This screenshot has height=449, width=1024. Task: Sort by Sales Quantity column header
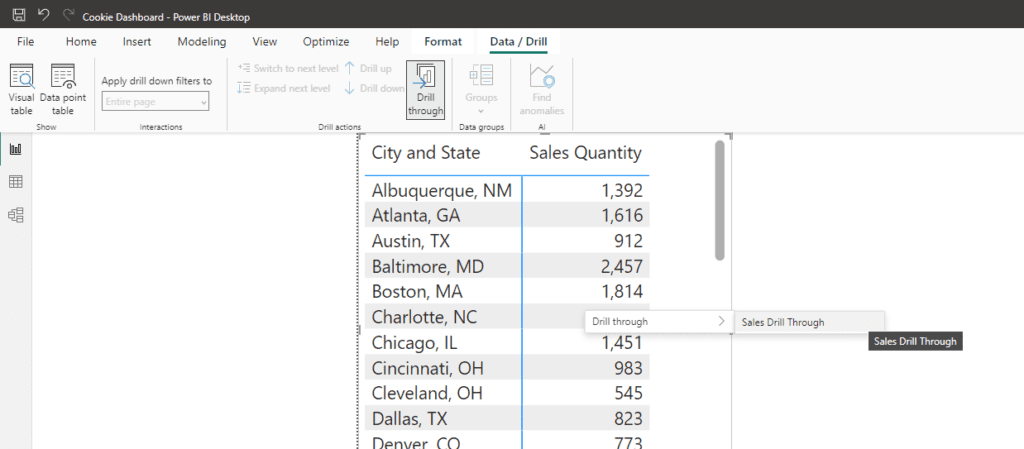pos(585,153)
